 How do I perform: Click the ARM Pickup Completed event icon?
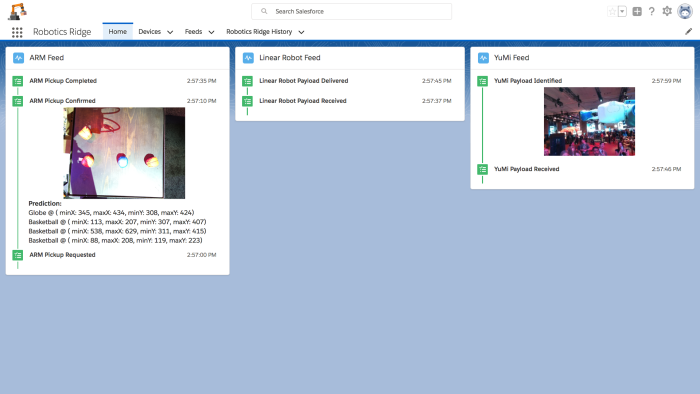(17, 81)
